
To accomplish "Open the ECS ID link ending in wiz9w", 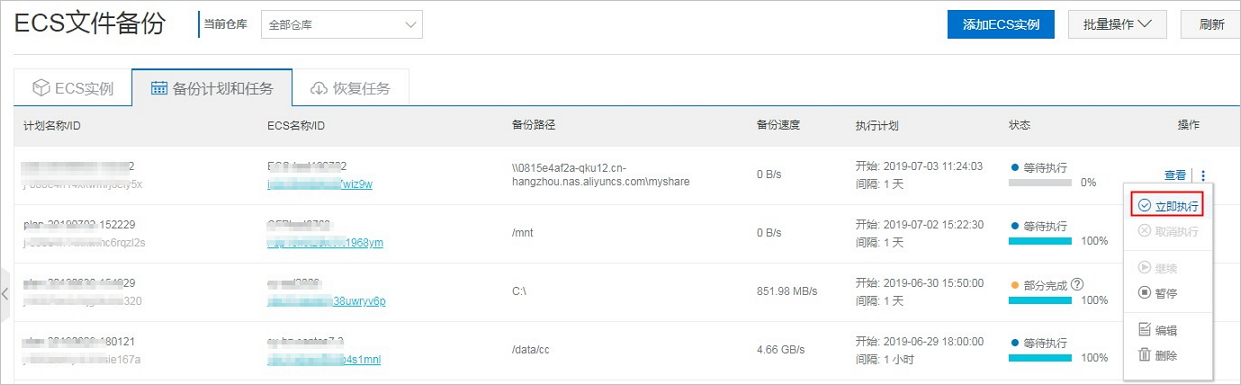I will pyautogui.click(x=320, y=184).
